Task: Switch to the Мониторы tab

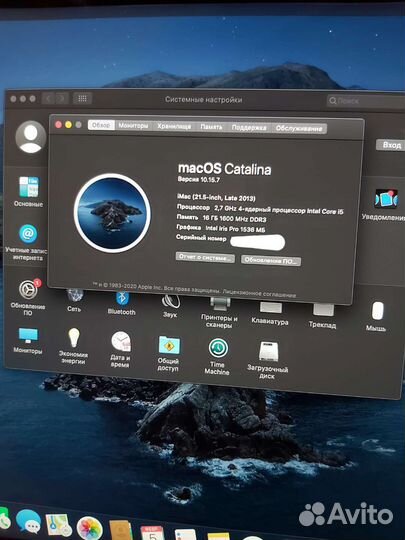Action: 133,126
